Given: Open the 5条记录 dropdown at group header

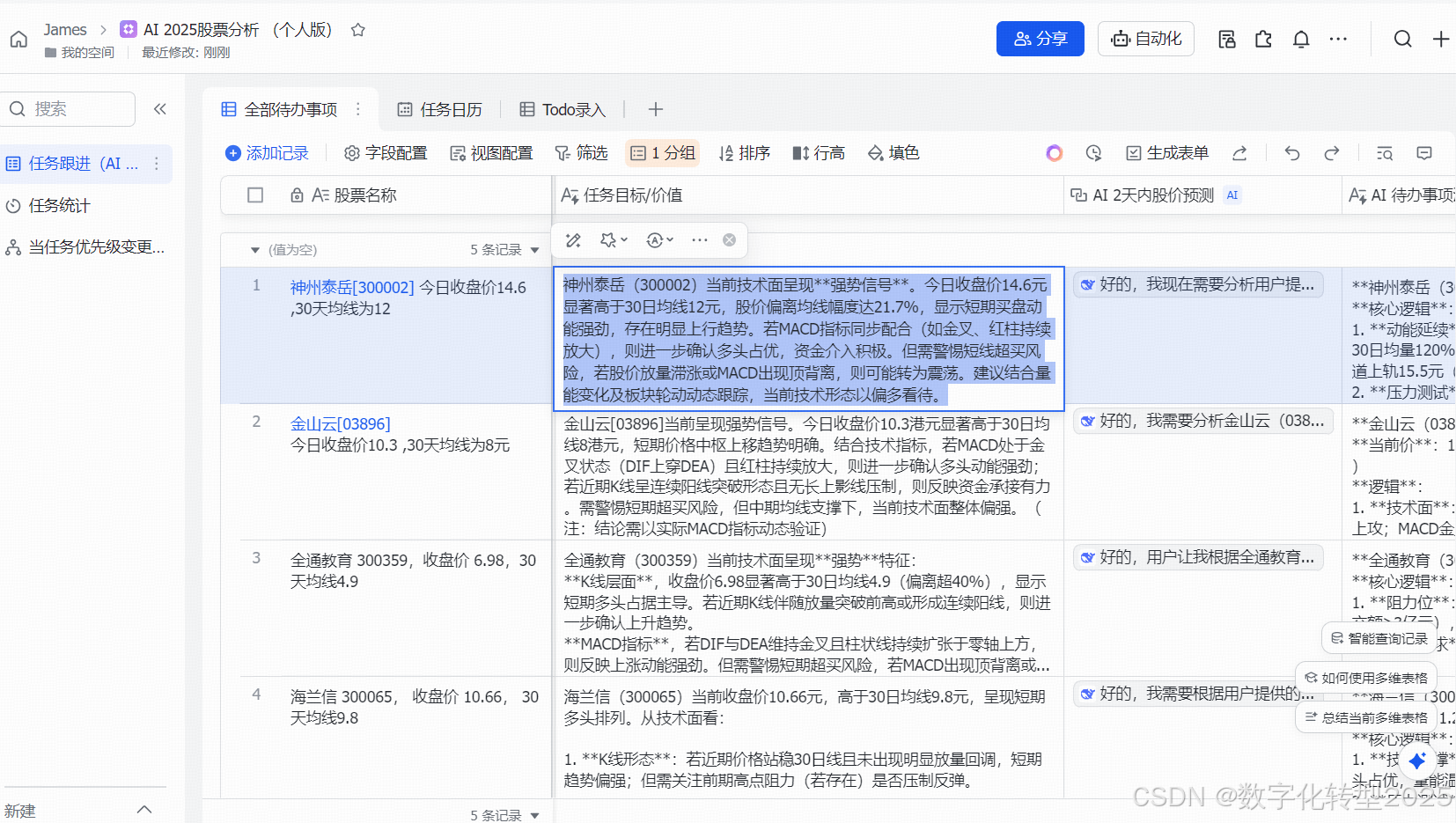Looking at the screenshot, I should tap(537, 249).
